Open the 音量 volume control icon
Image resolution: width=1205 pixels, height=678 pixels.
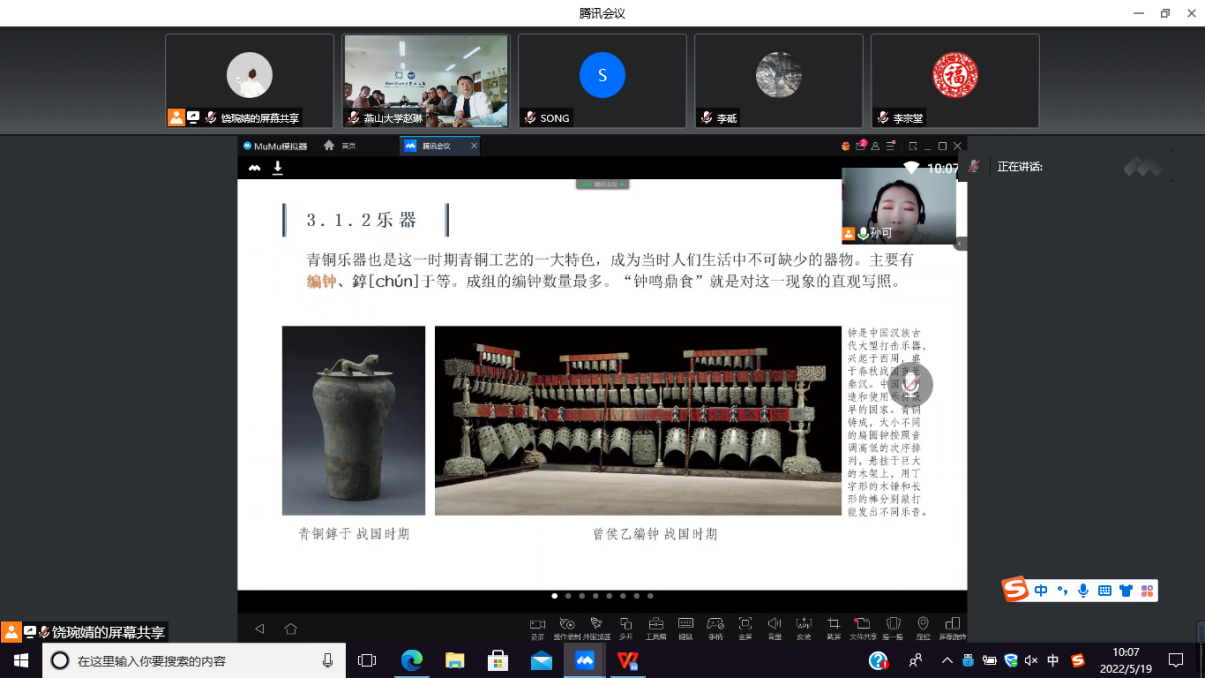point(774,627)
